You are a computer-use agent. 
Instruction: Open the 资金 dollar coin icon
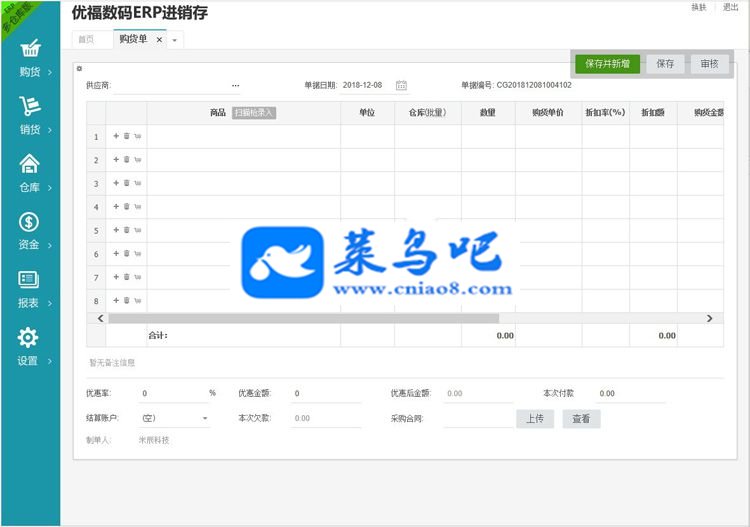pos(29,222)
